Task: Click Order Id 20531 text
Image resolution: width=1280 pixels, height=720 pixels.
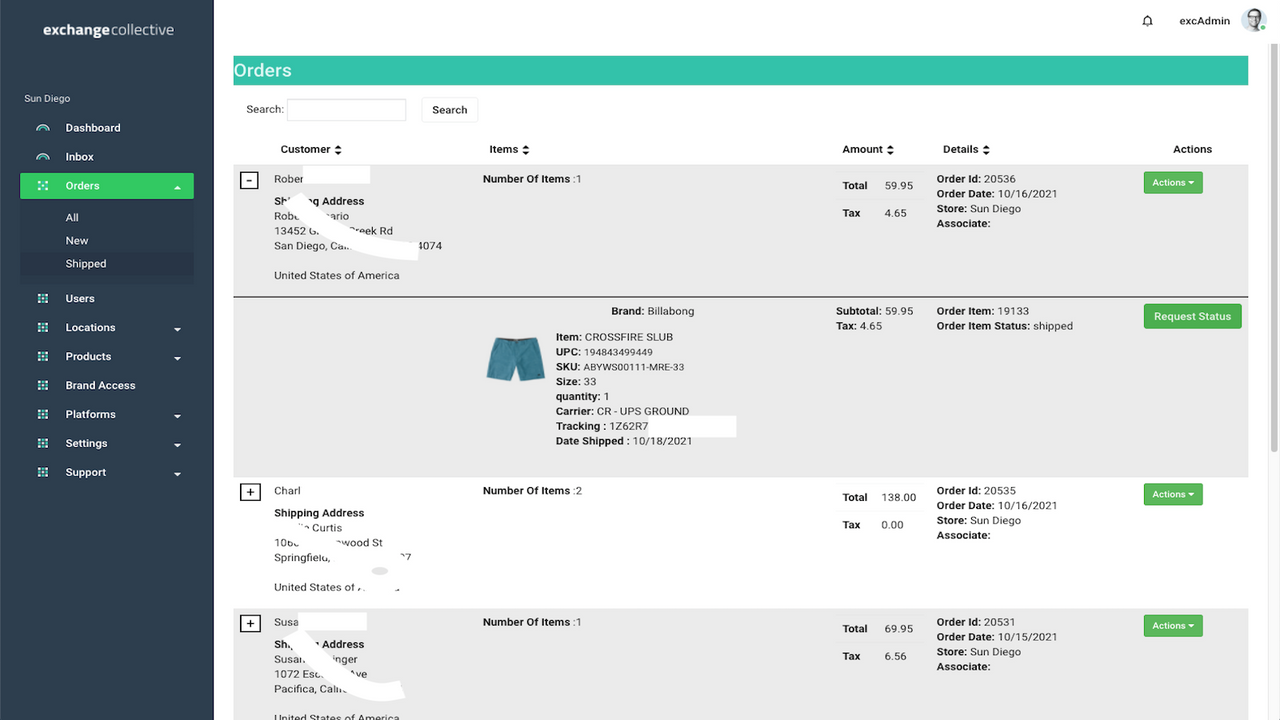Action: [x=976, y=623]
